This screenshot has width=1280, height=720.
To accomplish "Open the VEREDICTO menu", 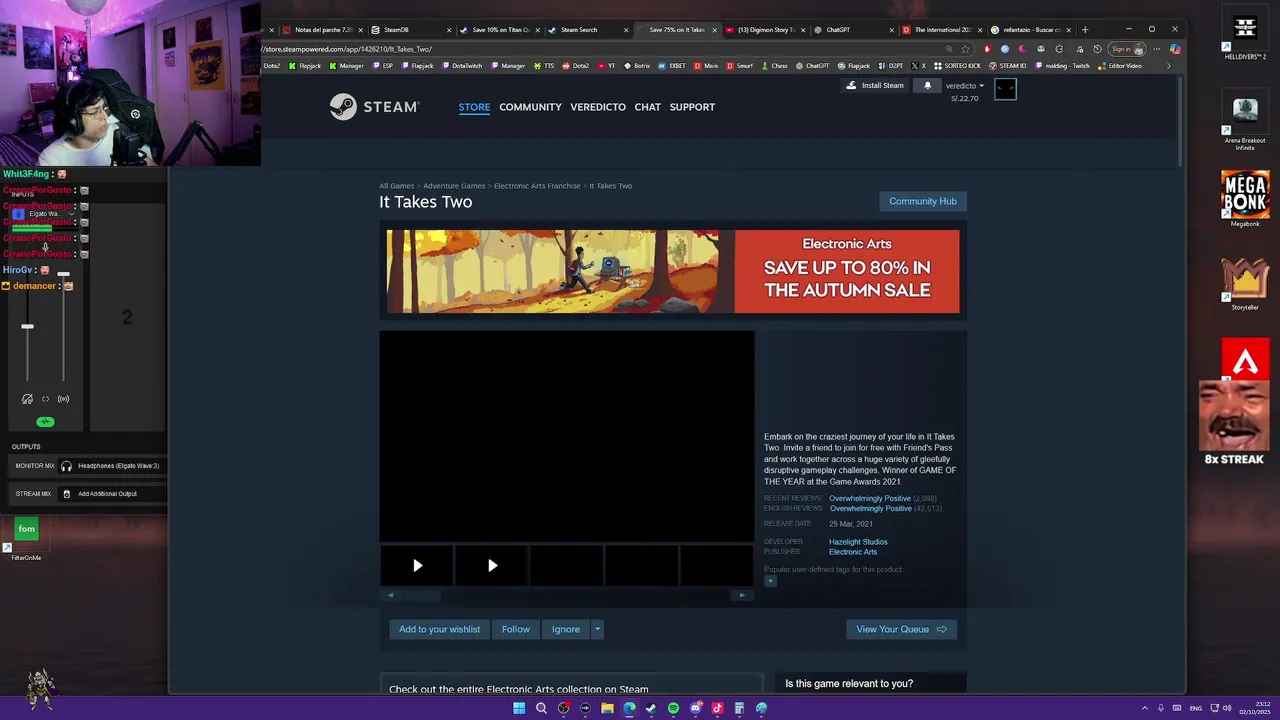I will [x=598, y=107].
